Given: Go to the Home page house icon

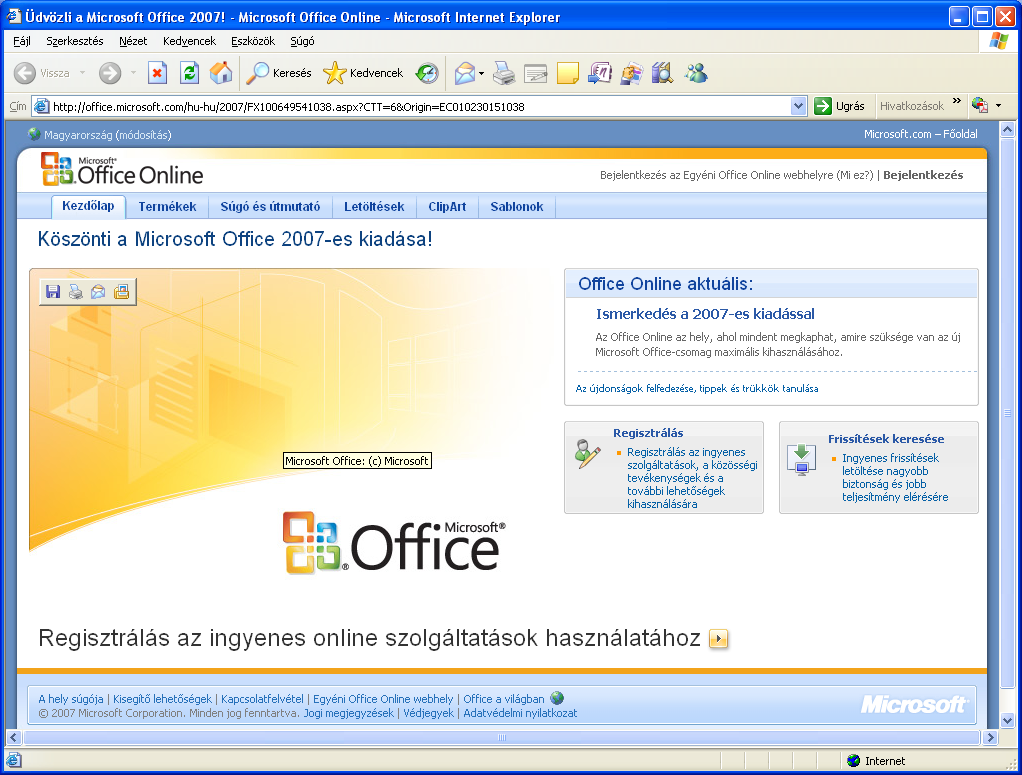Looking at the screenshot, I should point(221,73).
